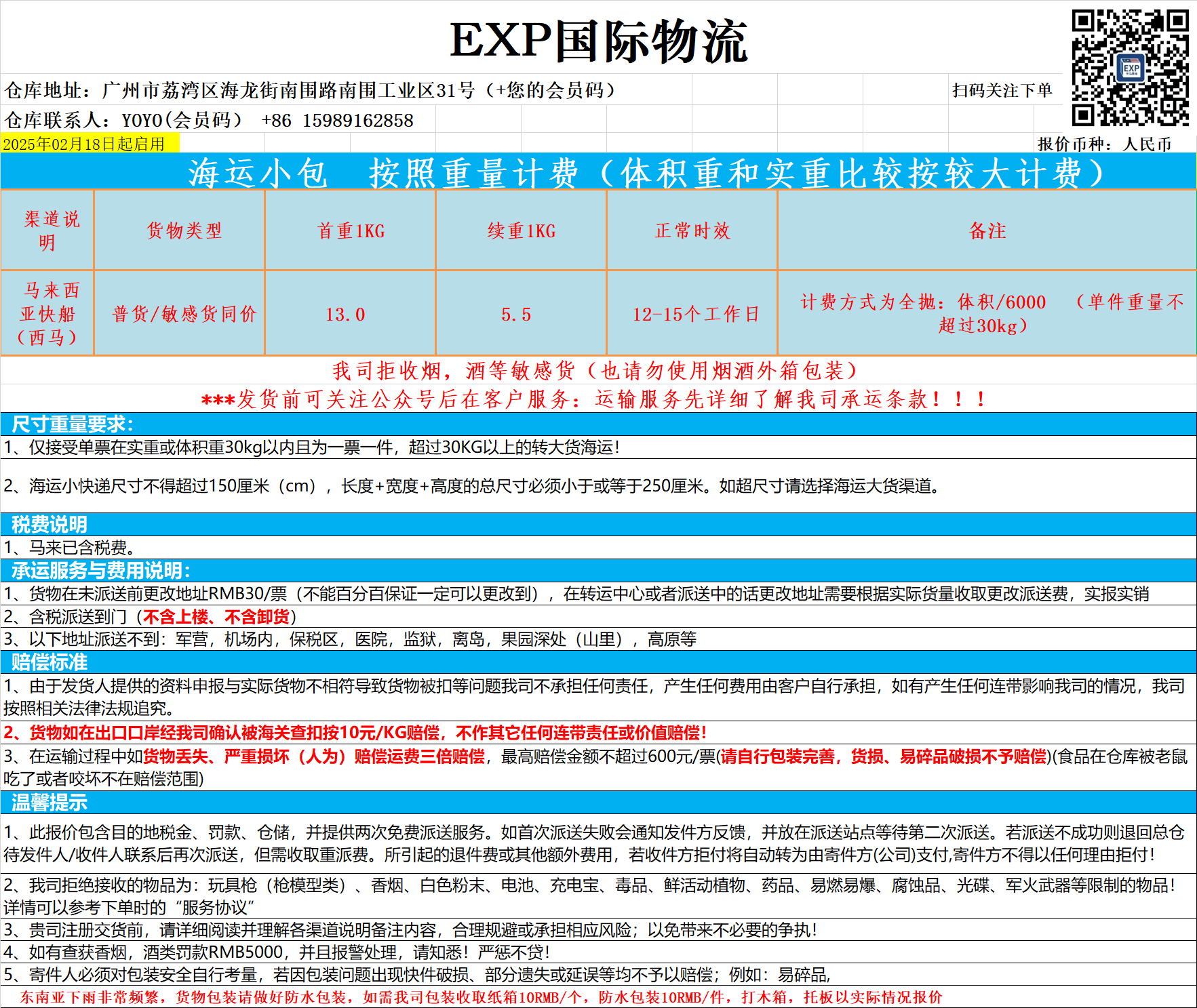The height and width of the screenshot is (1008, 1197).
Task: Click the EXP国际物流 title
Action: (598, 41)
